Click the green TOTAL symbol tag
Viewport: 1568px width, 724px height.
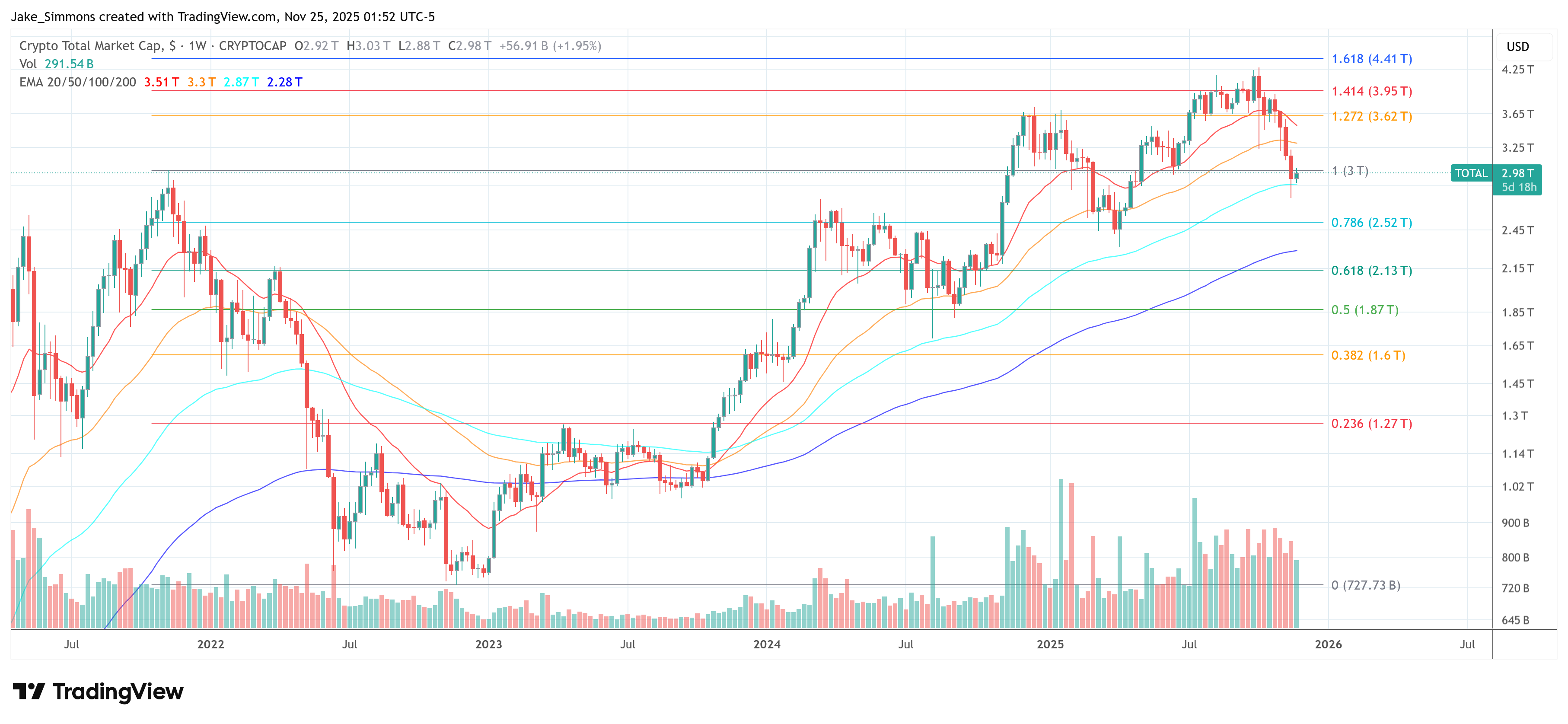pos(1471,173)
